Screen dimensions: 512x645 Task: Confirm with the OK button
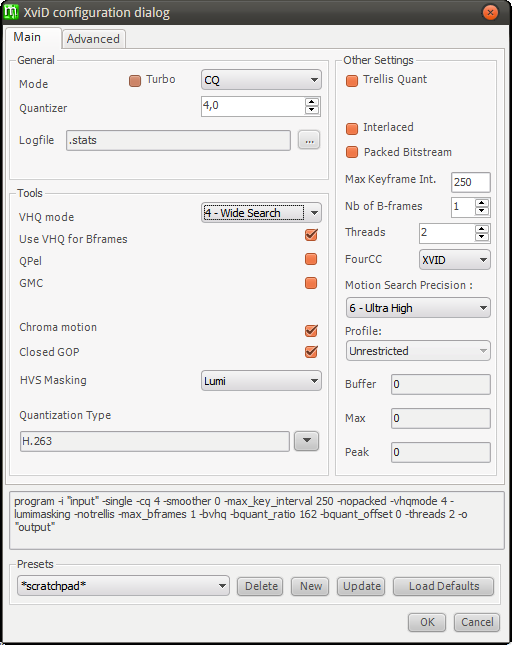[x=427, y=622]
